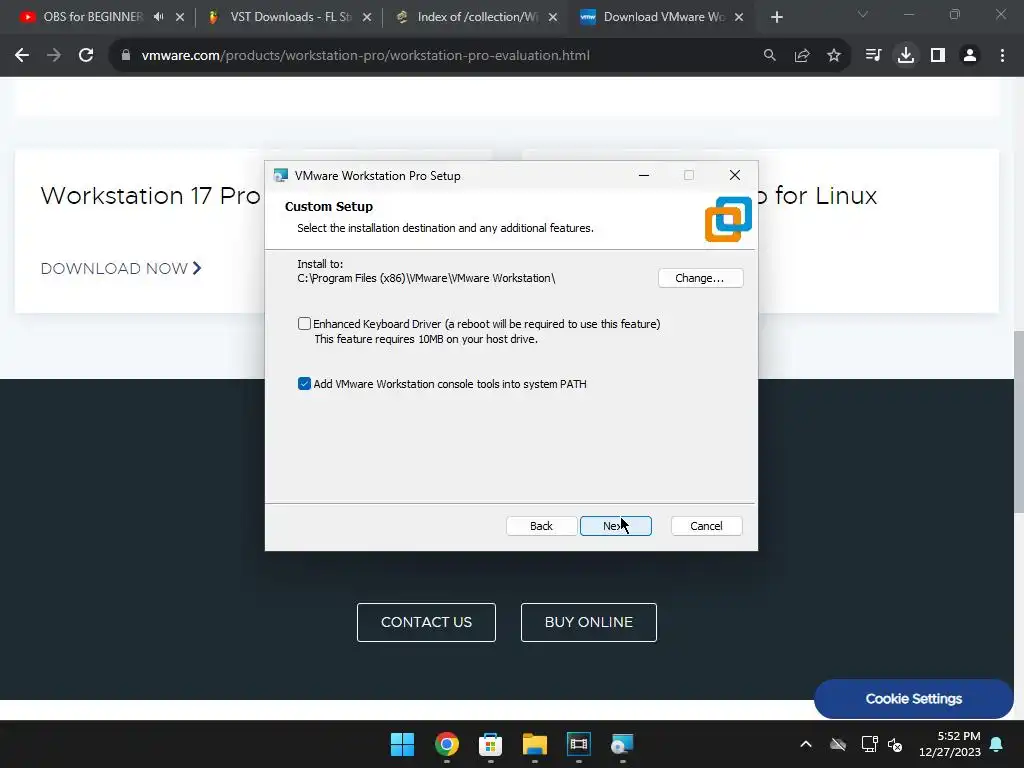Check the Enhanced Keyboard Driver checkbox

[x=304, y=324]
